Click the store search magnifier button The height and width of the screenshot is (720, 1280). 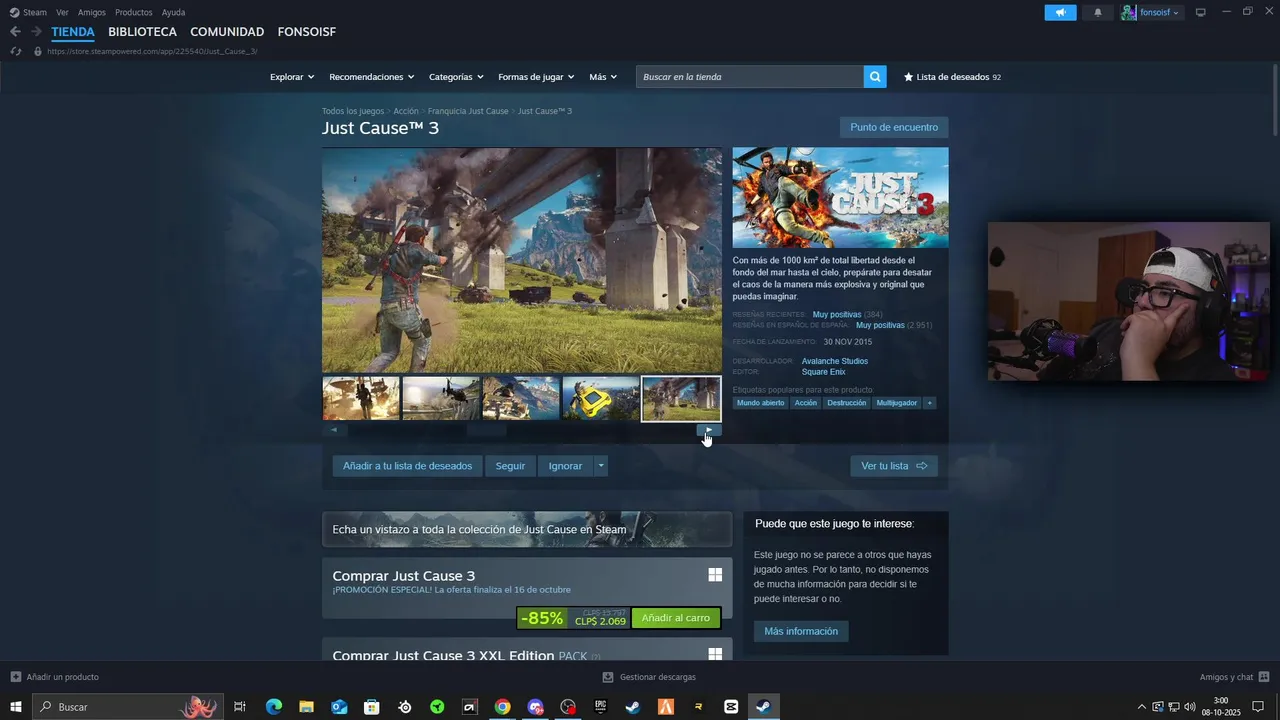pyautogui.click(x=875, y=77)
